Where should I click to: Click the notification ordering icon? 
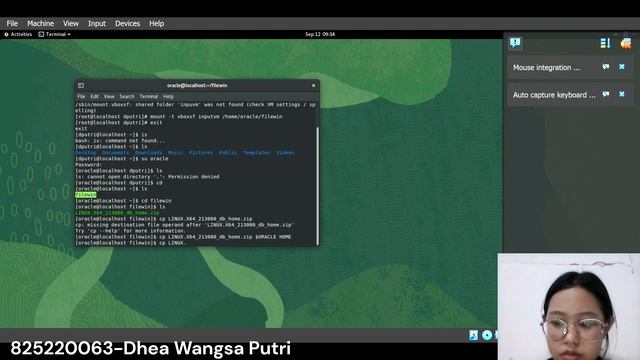tap(605, 43)
